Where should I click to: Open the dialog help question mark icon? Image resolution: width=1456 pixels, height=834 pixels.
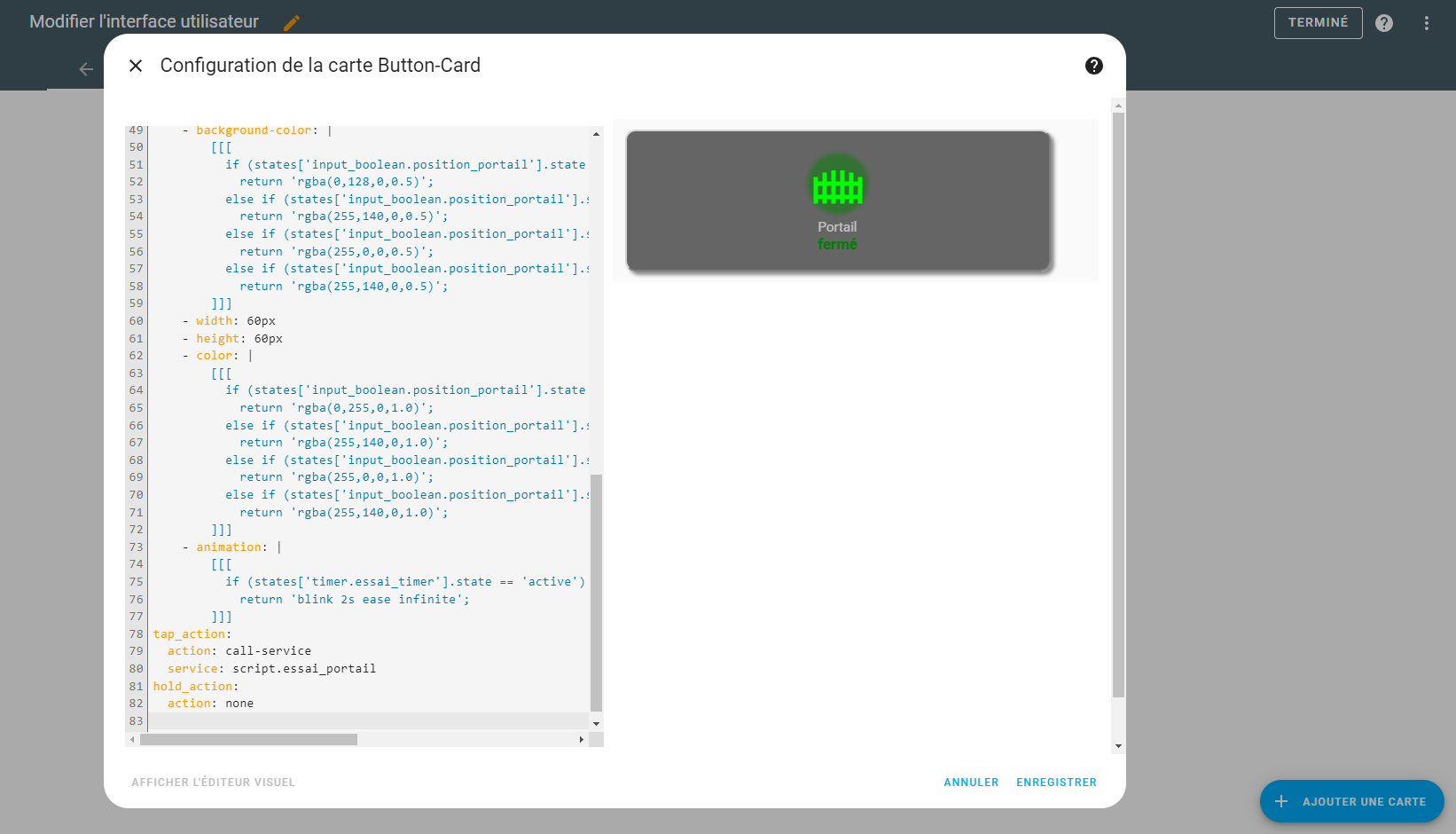point(1093,66)
